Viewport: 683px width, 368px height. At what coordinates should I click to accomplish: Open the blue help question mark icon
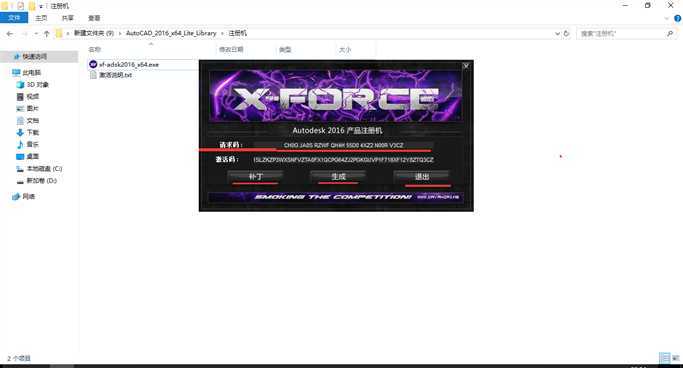[678, 18]
